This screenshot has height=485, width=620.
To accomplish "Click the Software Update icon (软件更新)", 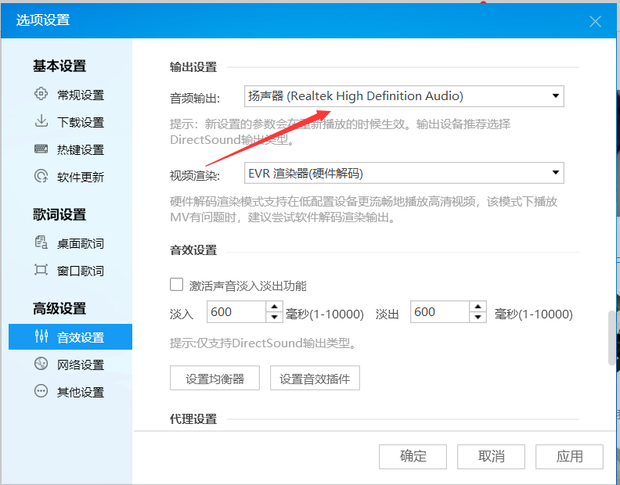I will [x=41, y=177].
